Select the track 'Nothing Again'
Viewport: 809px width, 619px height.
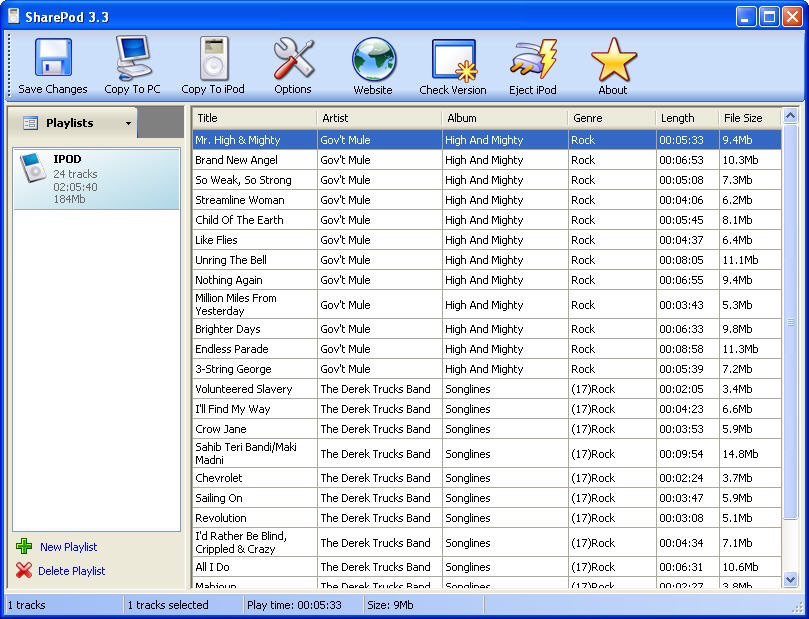(x=487, y=280)
